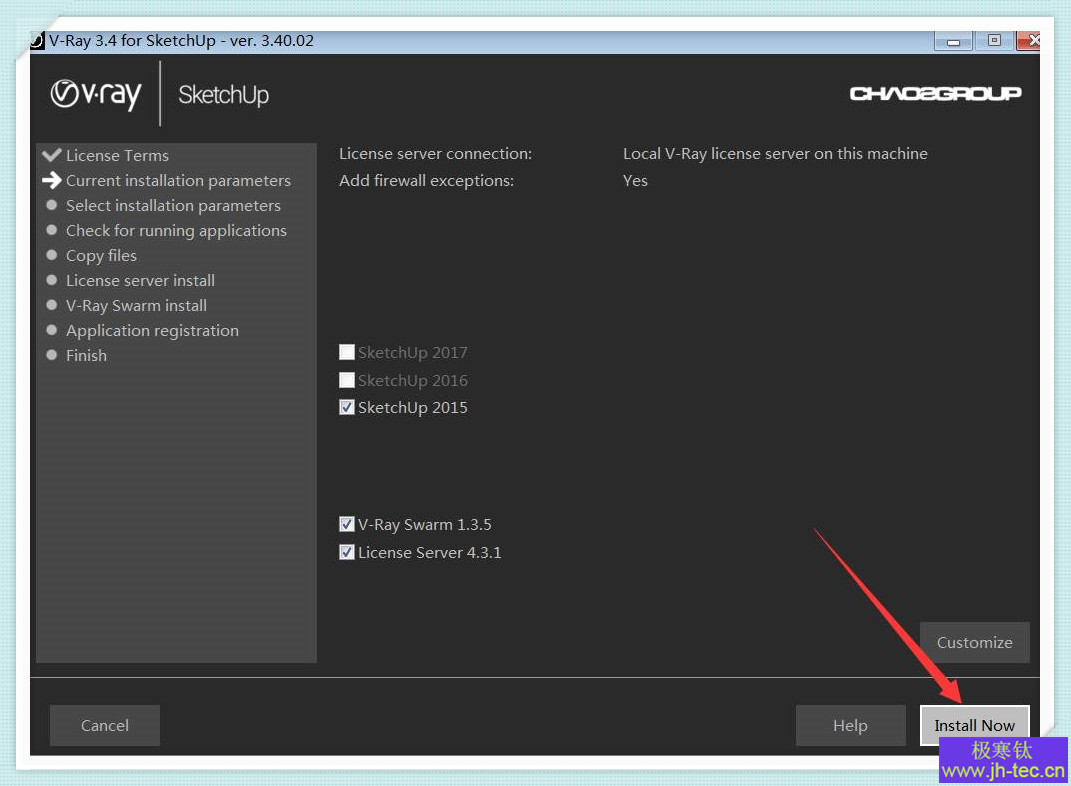
Task: Close the V-Ray installer window
Action: [1030, 40]
